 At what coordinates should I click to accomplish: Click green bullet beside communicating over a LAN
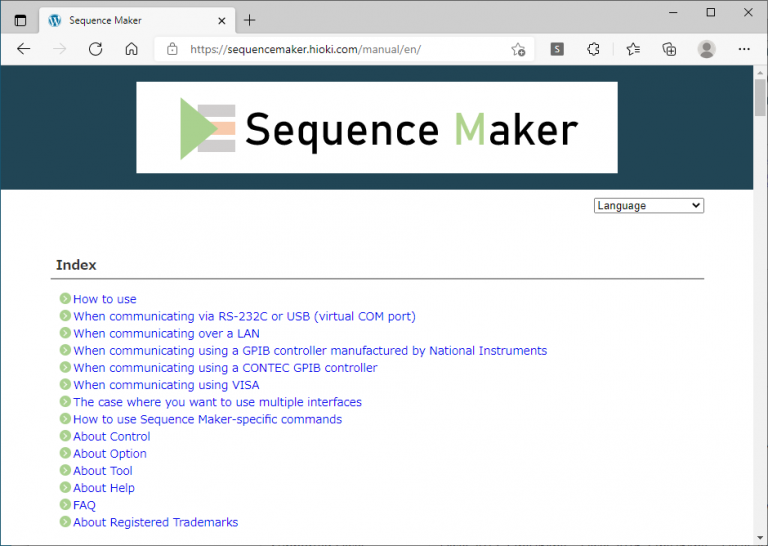coord(65,332)
